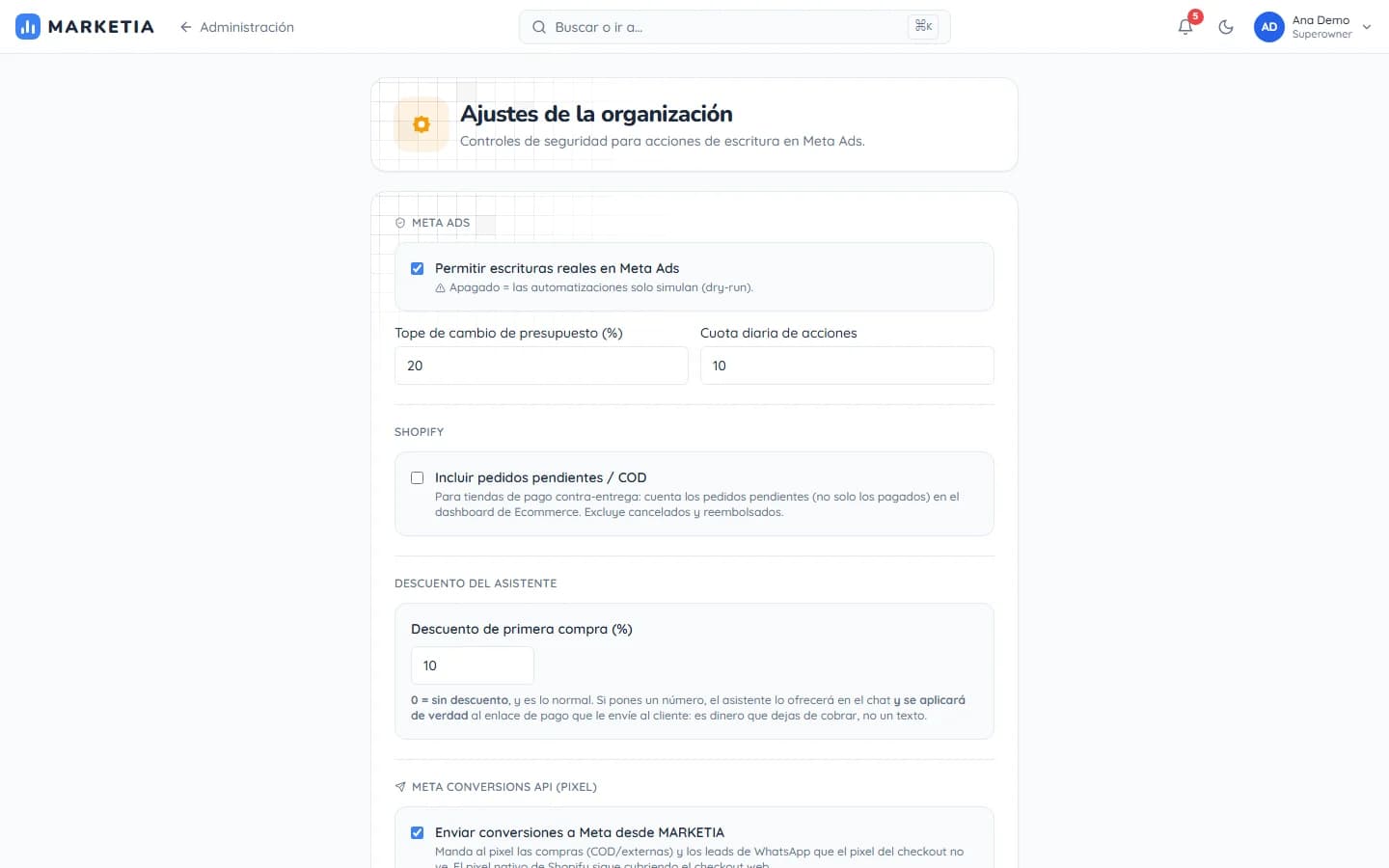The image size is (1389, 868).
Task: Click the Tope de cambio de presupuesto field
Action: pyautogui.click(x=541, y=366)
